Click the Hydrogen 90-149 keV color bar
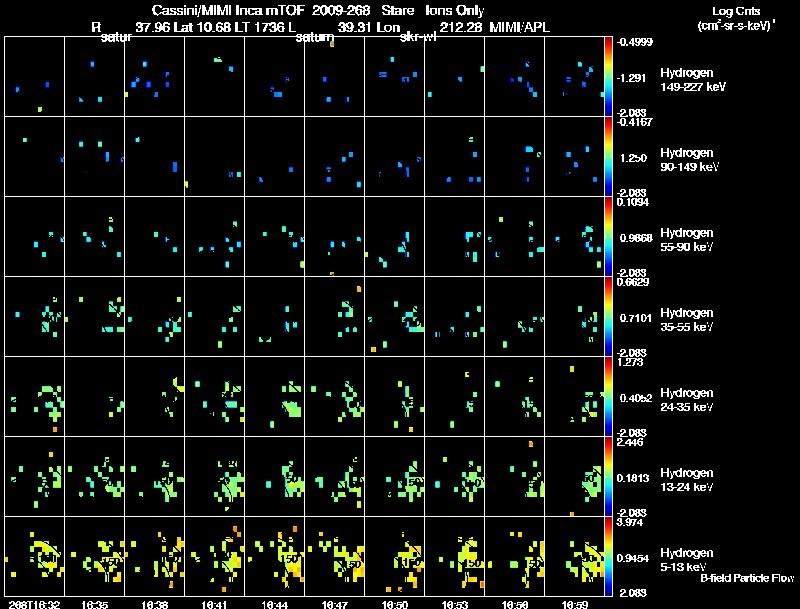This screenshot has width=800, height=609. tap(608, 157)
